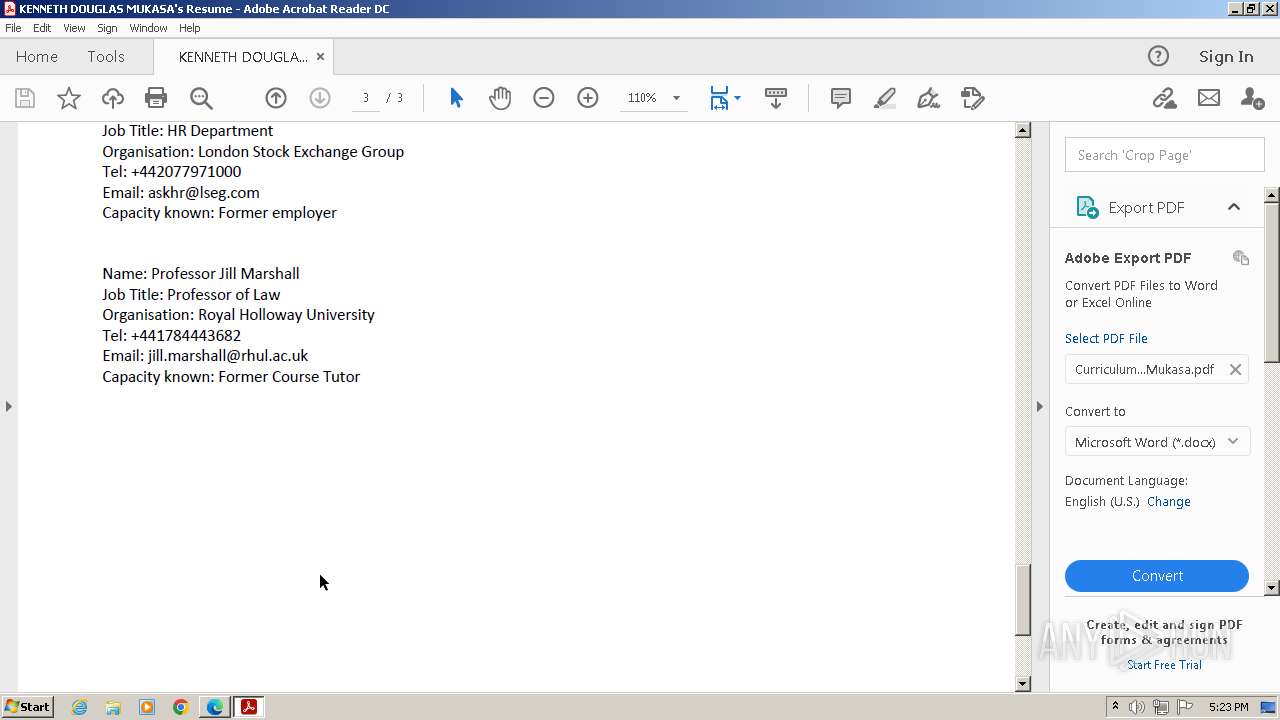Viewport: 1280px width, 720px height.
Task: Open the View menu
Action: click(74, 28)
